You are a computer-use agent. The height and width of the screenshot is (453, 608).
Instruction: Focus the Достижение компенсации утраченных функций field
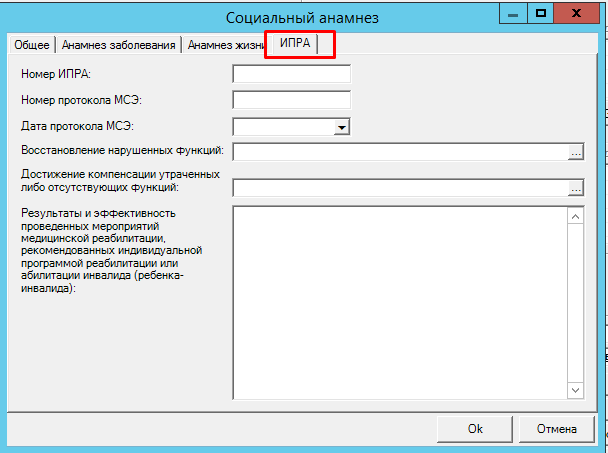click(x=400, y=187)
